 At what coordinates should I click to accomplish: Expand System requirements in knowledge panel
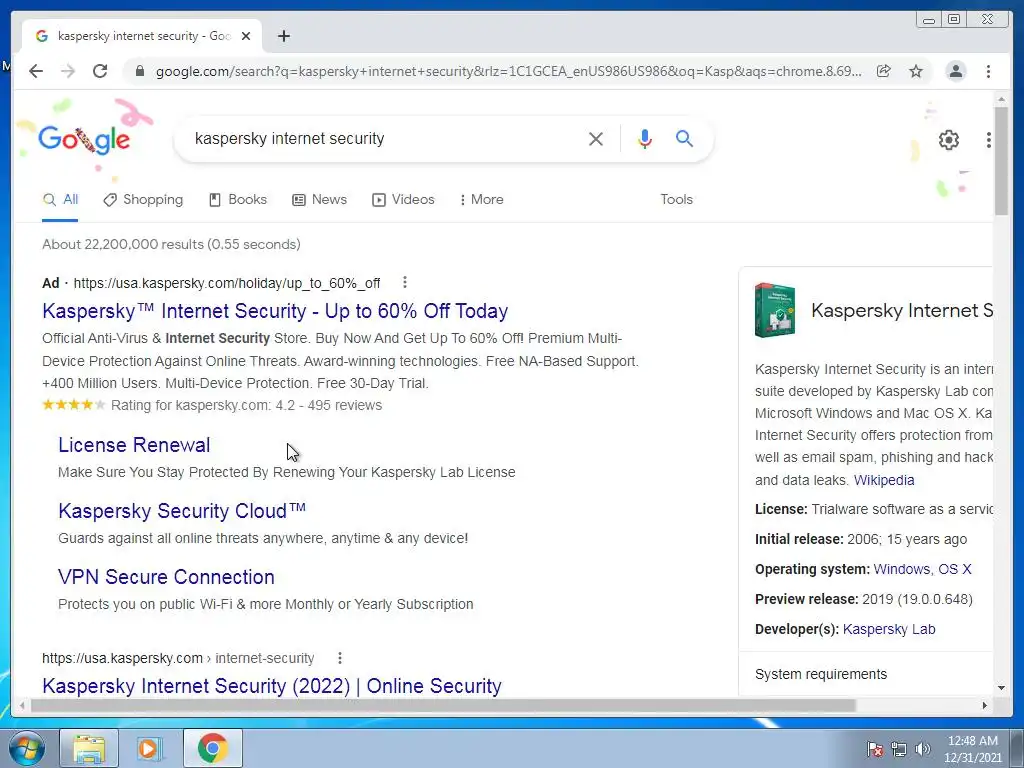click(821, 674)
